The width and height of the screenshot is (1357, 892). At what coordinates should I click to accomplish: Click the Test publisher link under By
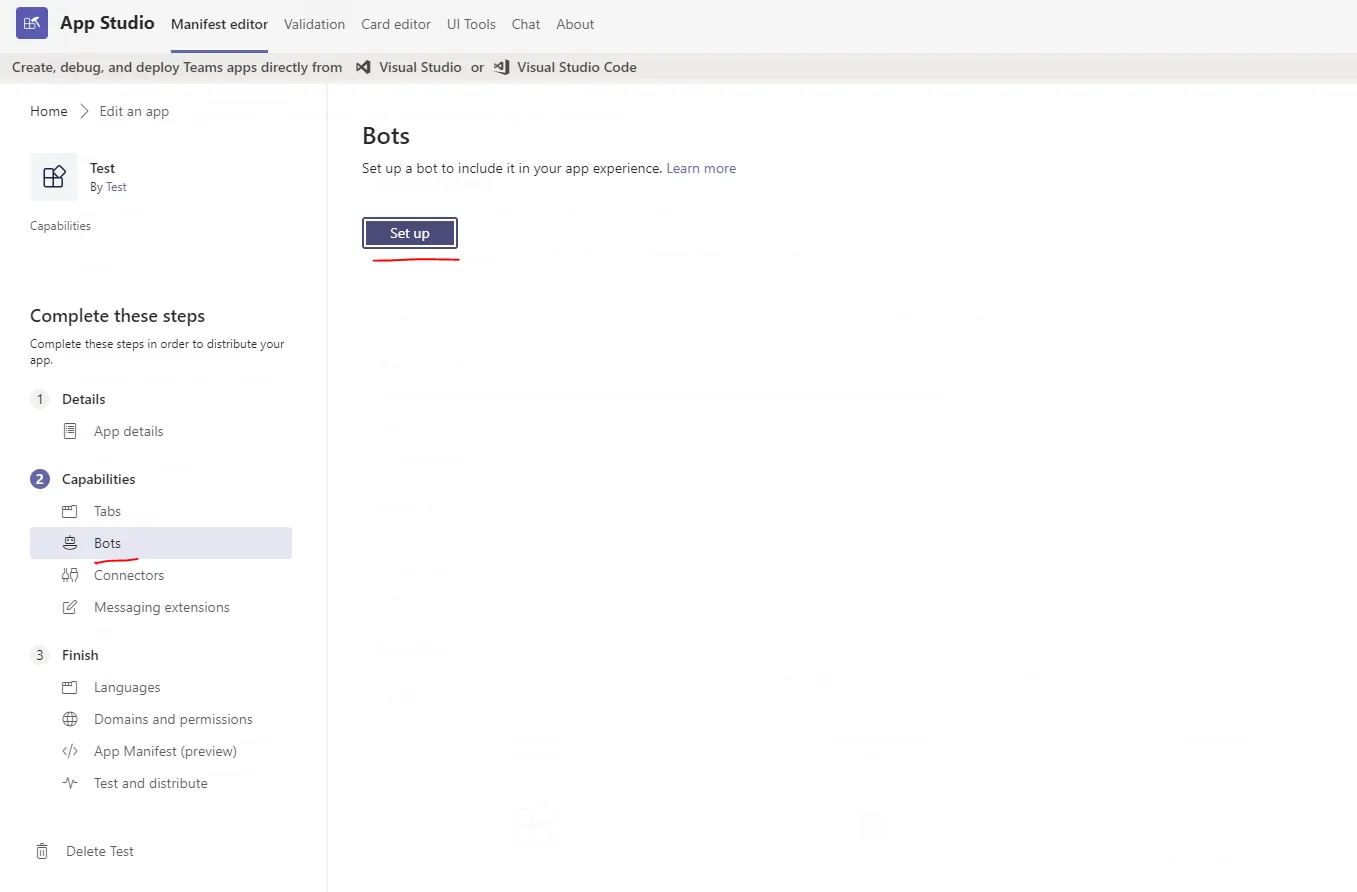pos(116,187)
